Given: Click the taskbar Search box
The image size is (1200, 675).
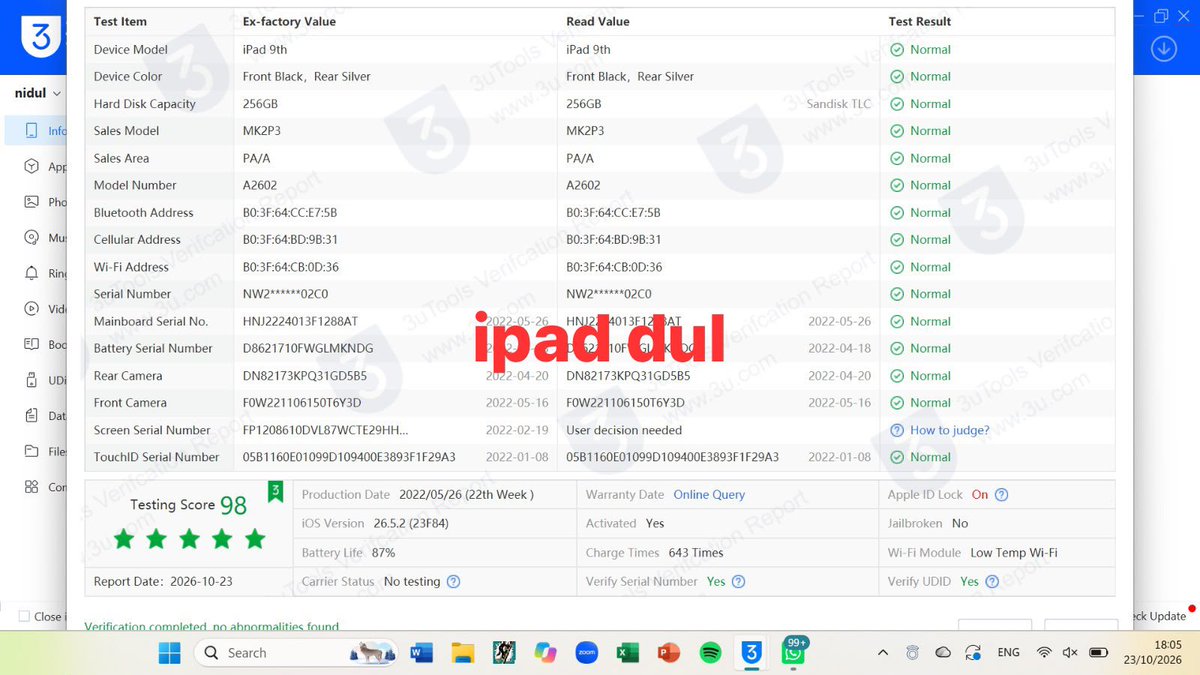Looking at the screenshot, I should [x=294, y=653].
